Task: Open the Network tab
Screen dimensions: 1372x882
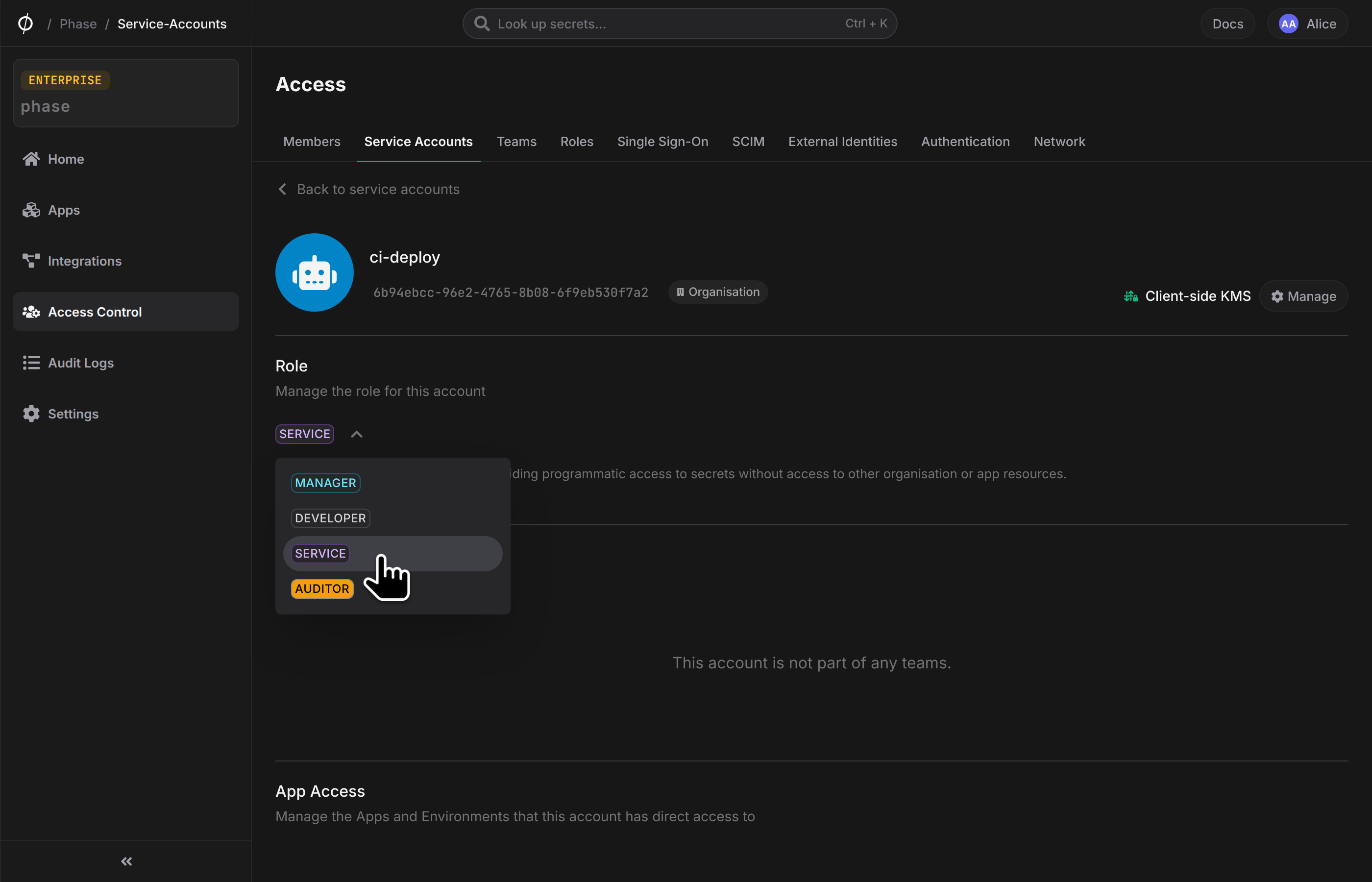Action: [1059, 142]
